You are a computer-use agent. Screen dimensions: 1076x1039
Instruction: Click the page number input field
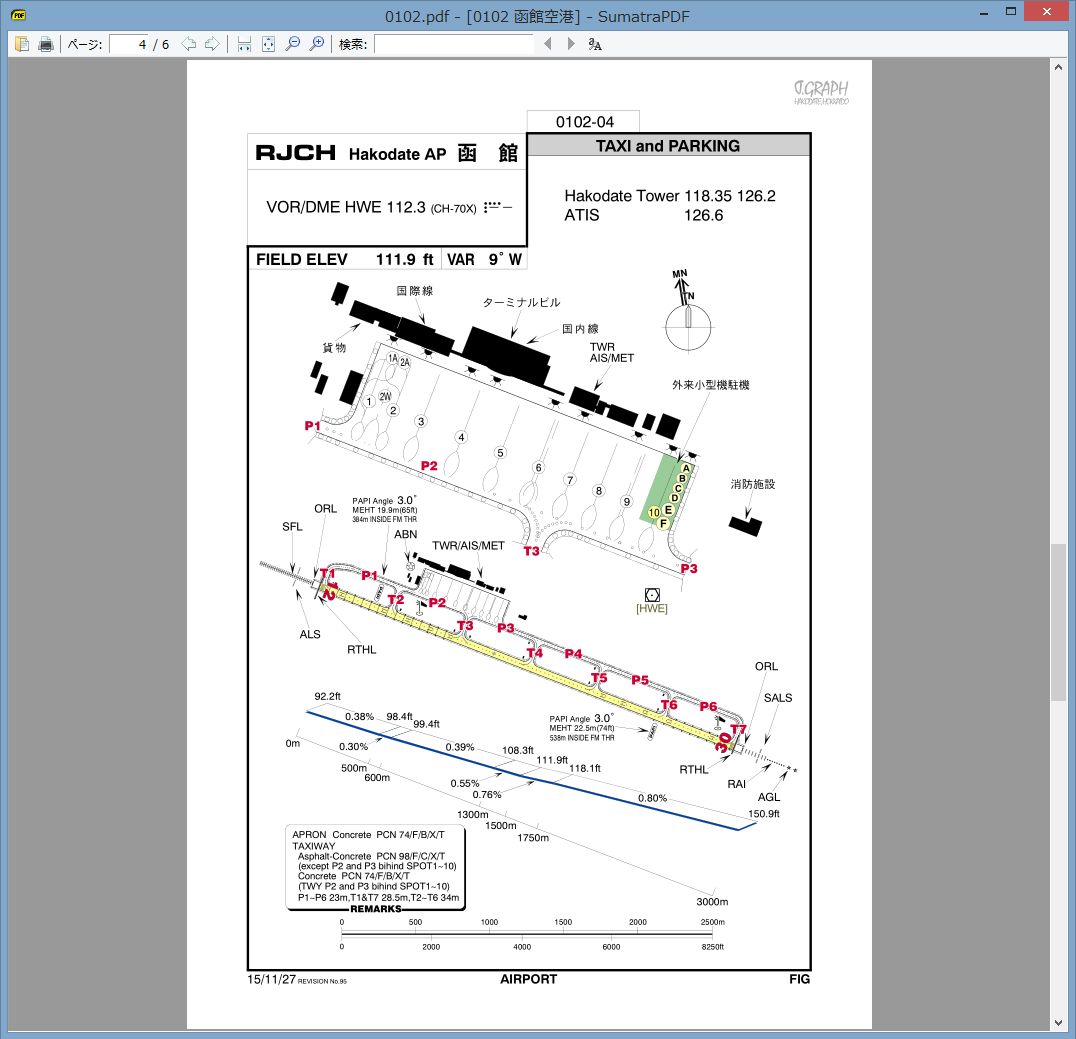click(128, 44)
